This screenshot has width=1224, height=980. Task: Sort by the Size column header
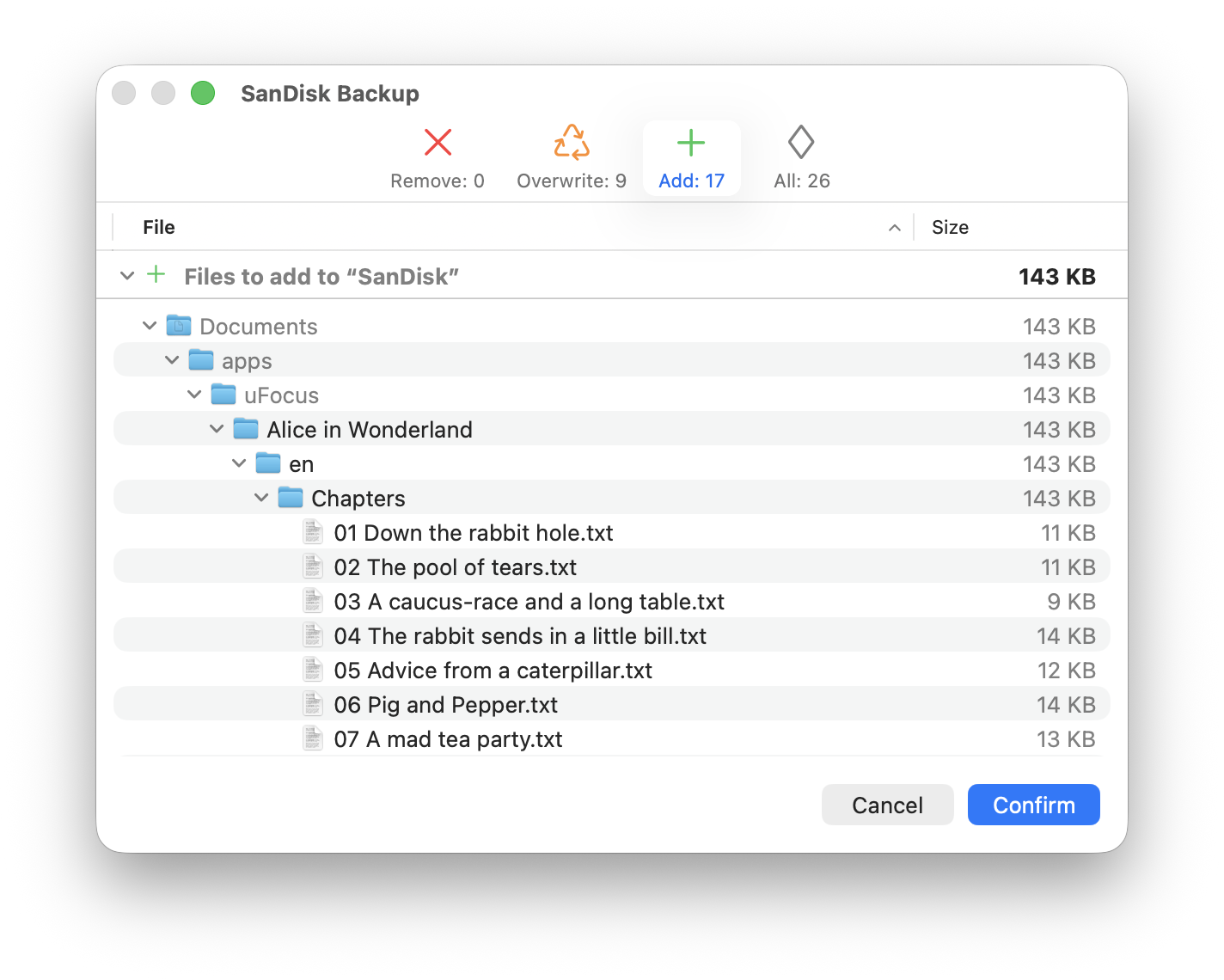tap(950, 227)
